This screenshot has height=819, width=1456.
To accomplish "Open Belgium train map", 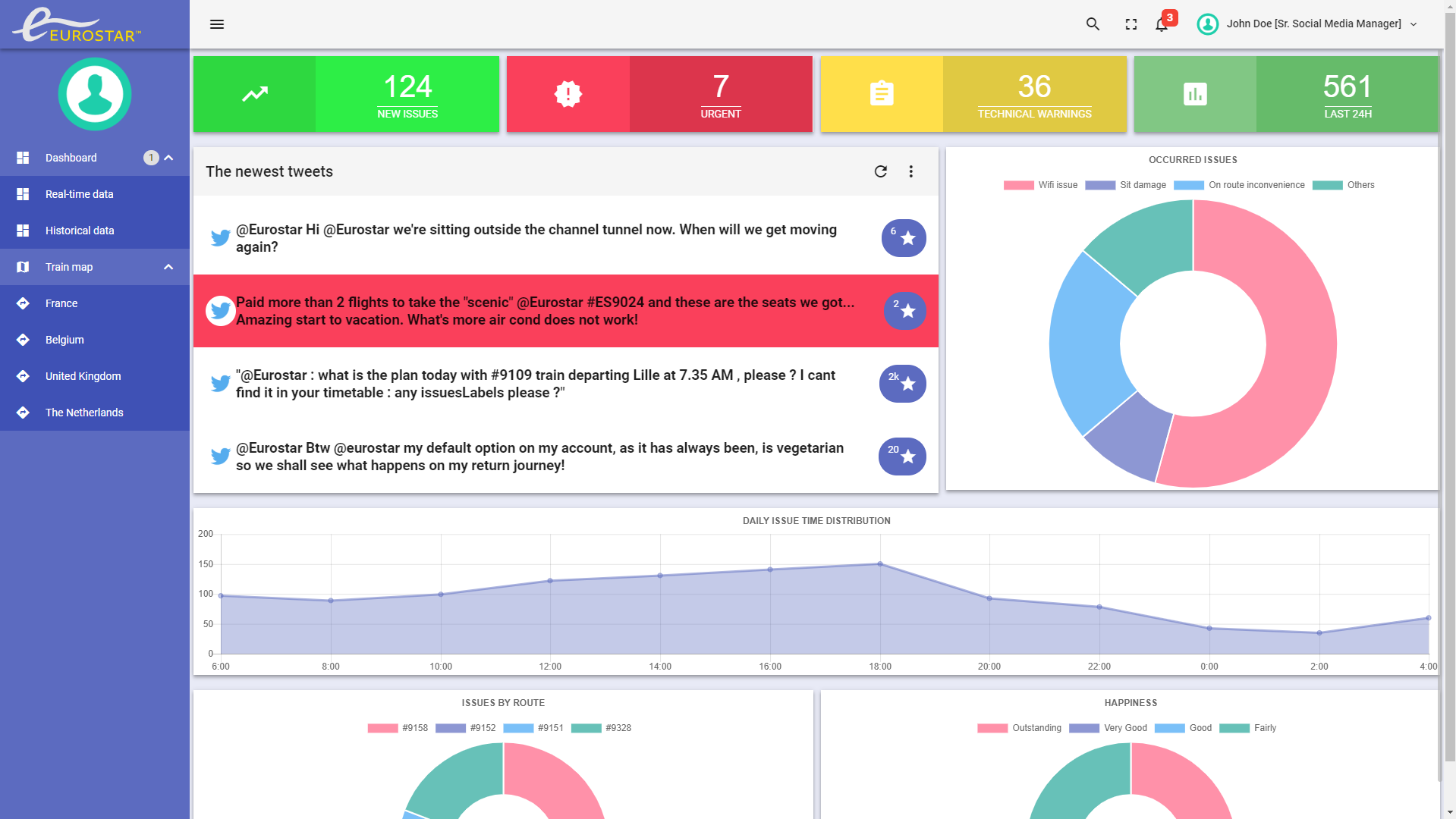I will coord(95,340).
